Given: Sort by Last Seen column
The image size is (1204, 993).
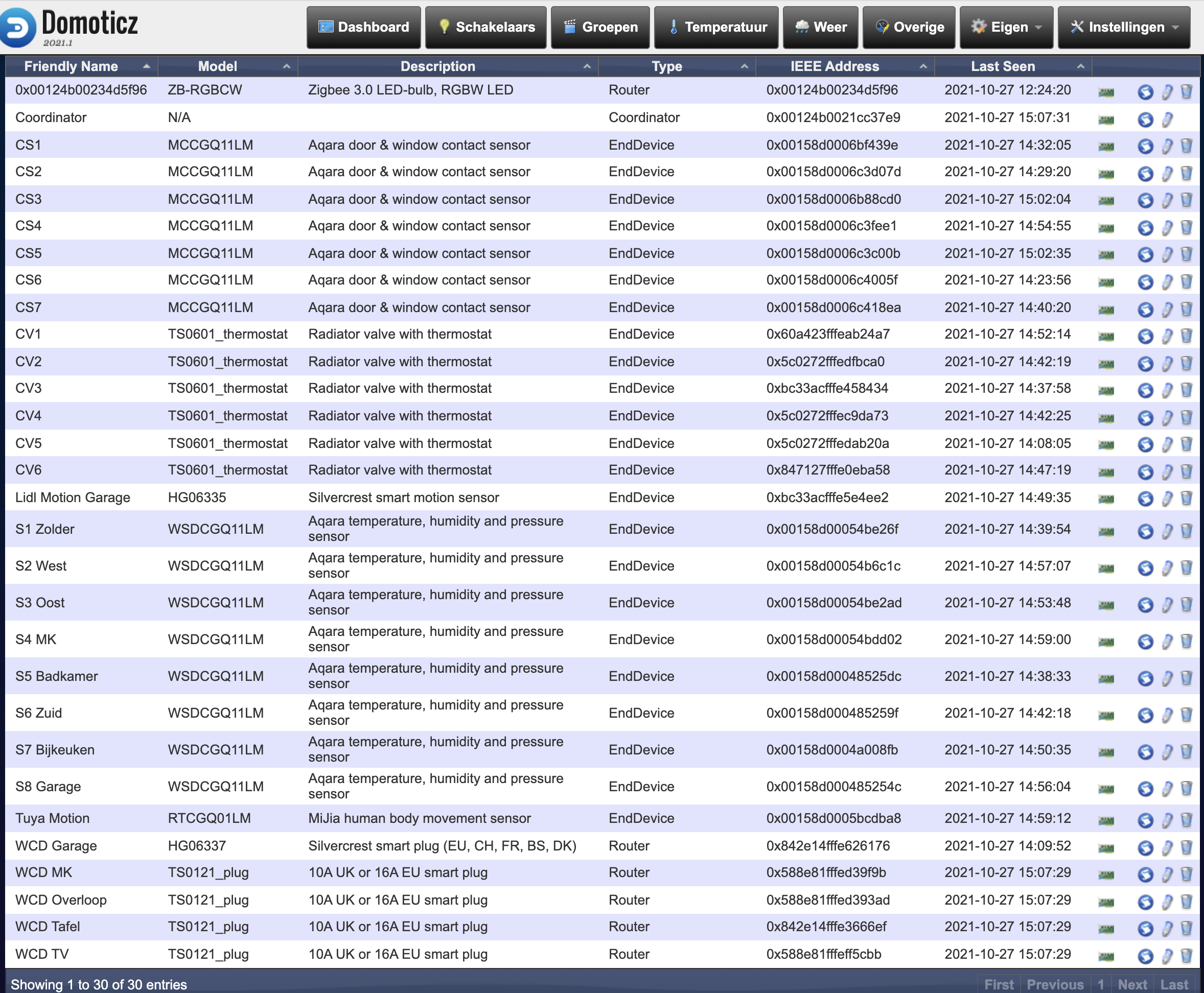Looking at the screenshot, I should click(1013, 66).
